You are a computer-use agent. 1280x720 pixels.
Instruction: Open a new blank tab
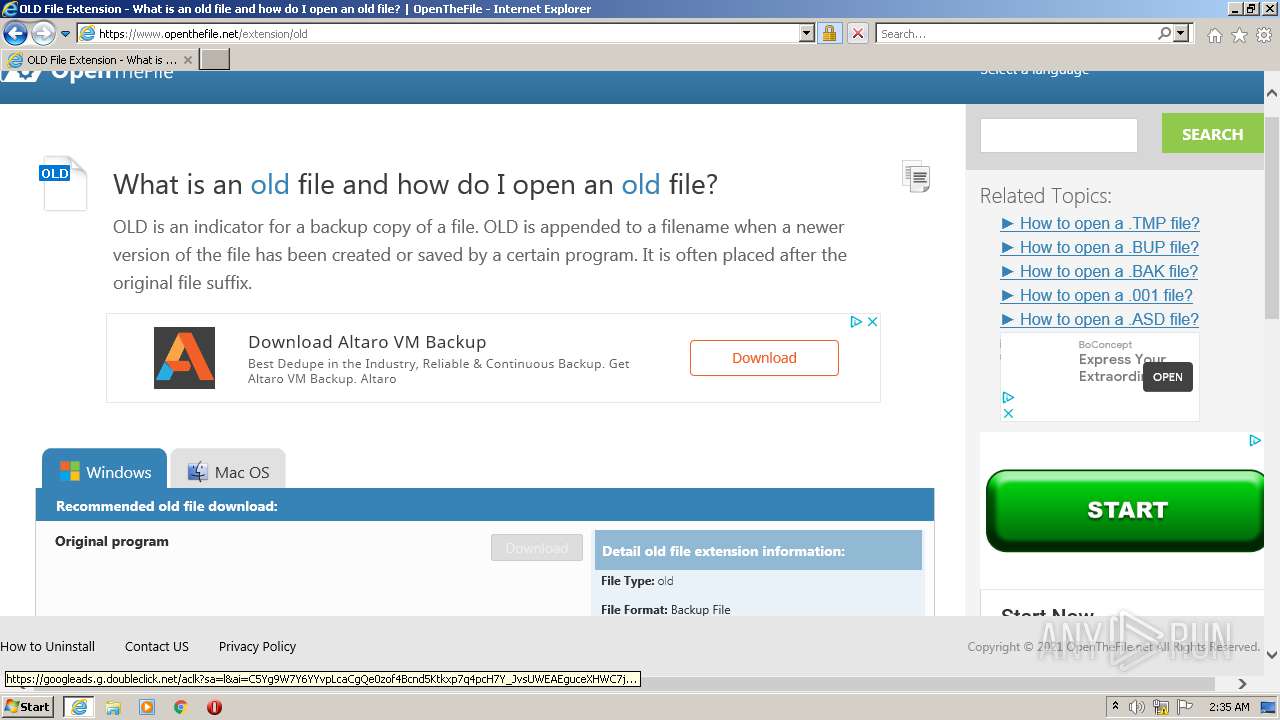pyautogui.click(x=215, y=60)
